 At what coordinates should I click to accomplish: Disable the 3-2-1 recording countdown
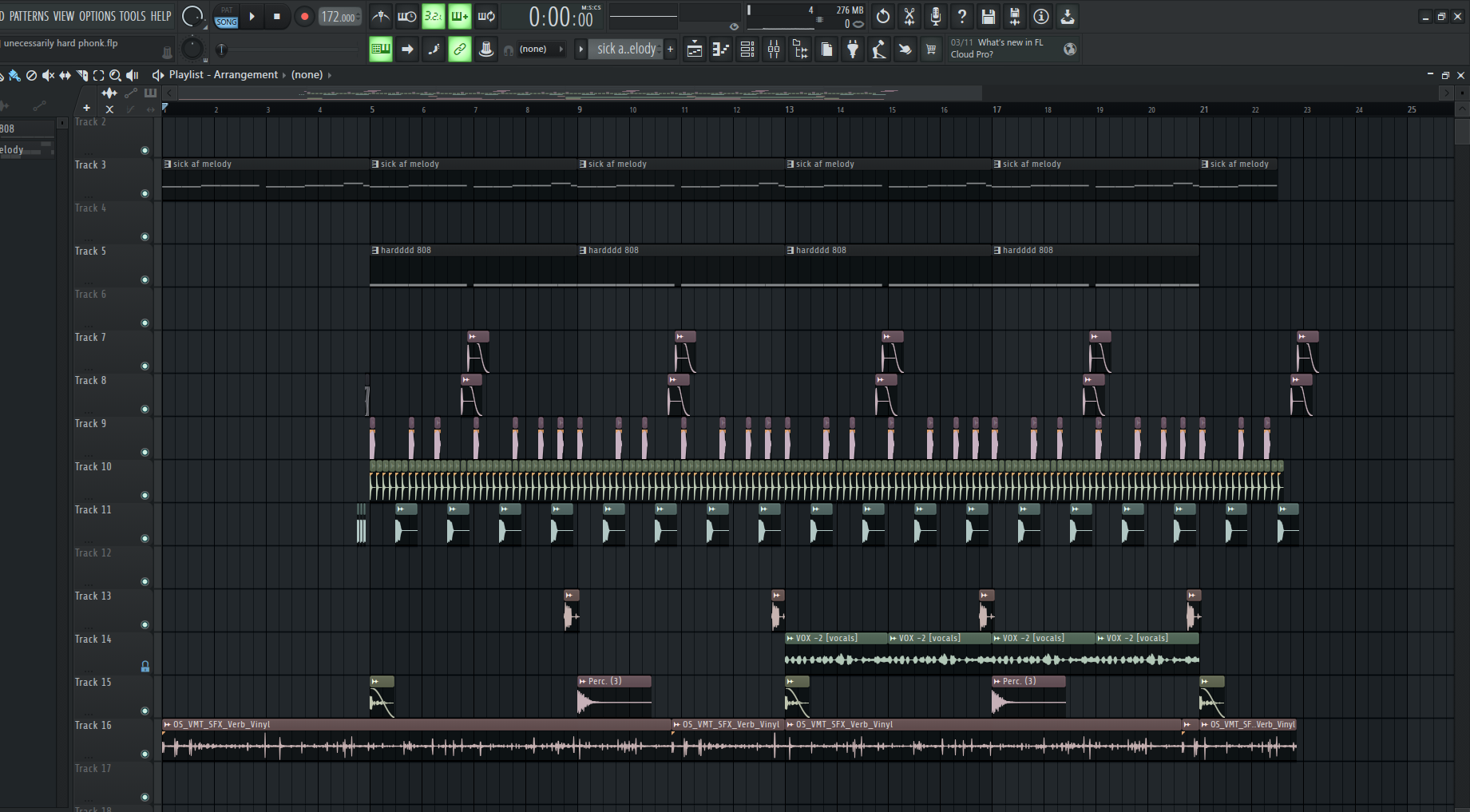[434, 16]
